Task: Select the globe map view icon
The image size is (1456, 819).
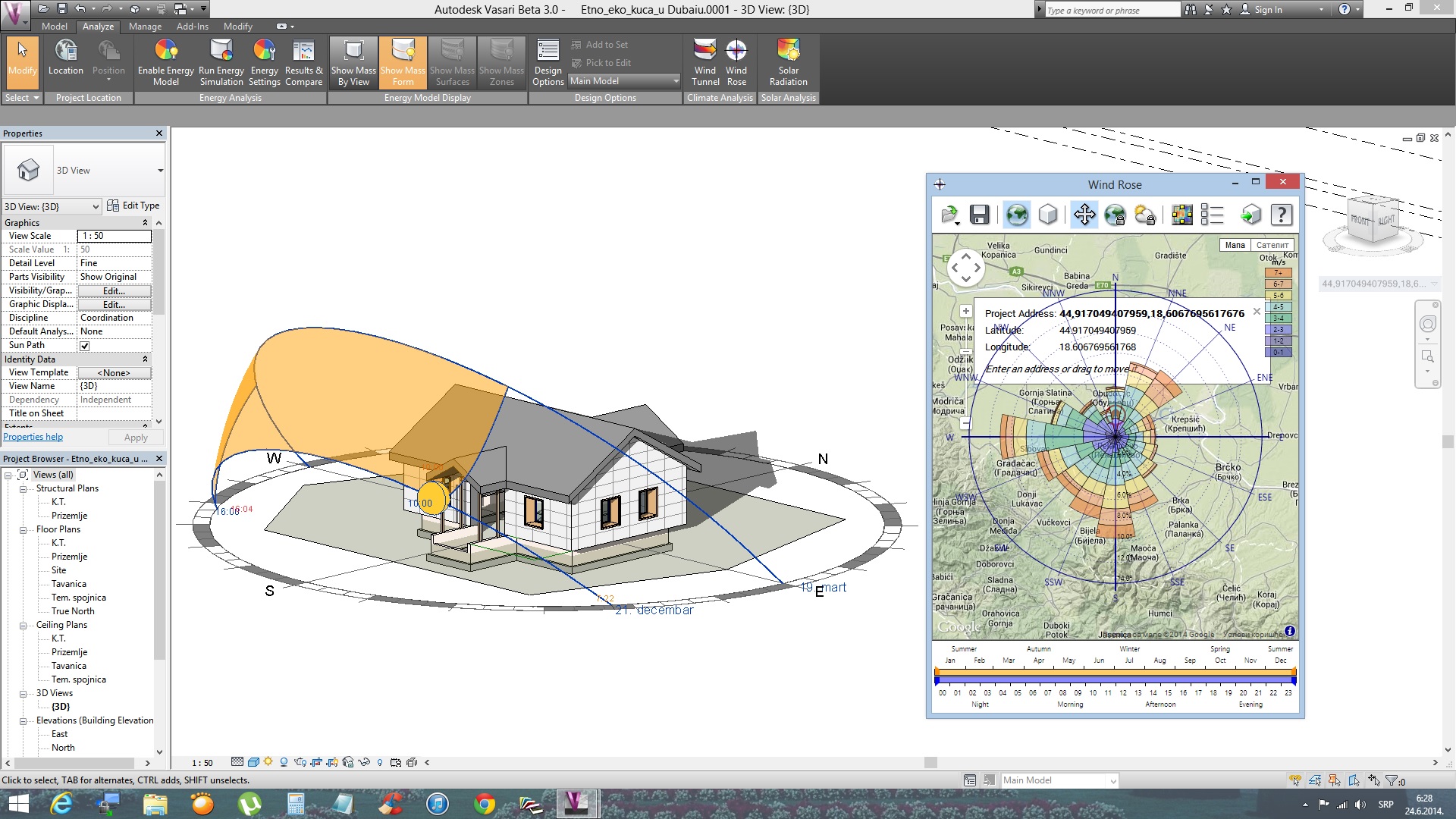Action: [1016, 215]
